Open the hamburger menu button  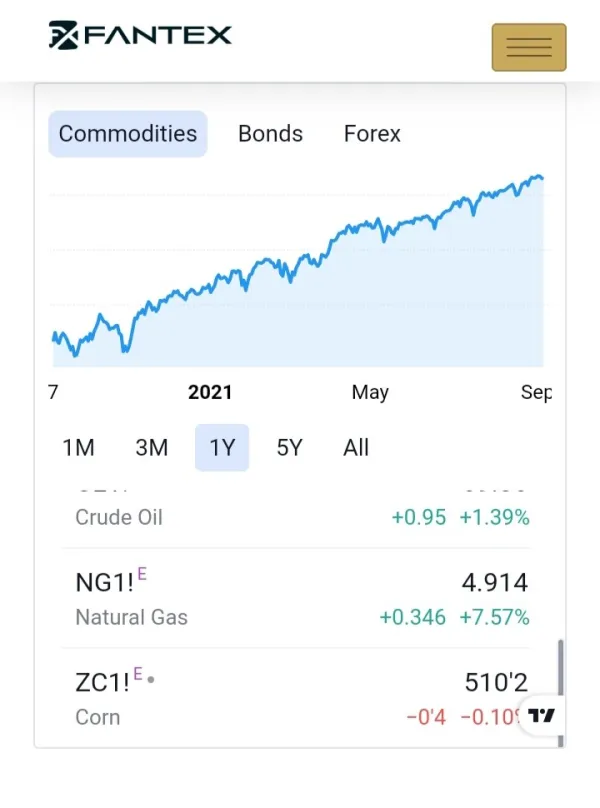[x=528, y=47]
